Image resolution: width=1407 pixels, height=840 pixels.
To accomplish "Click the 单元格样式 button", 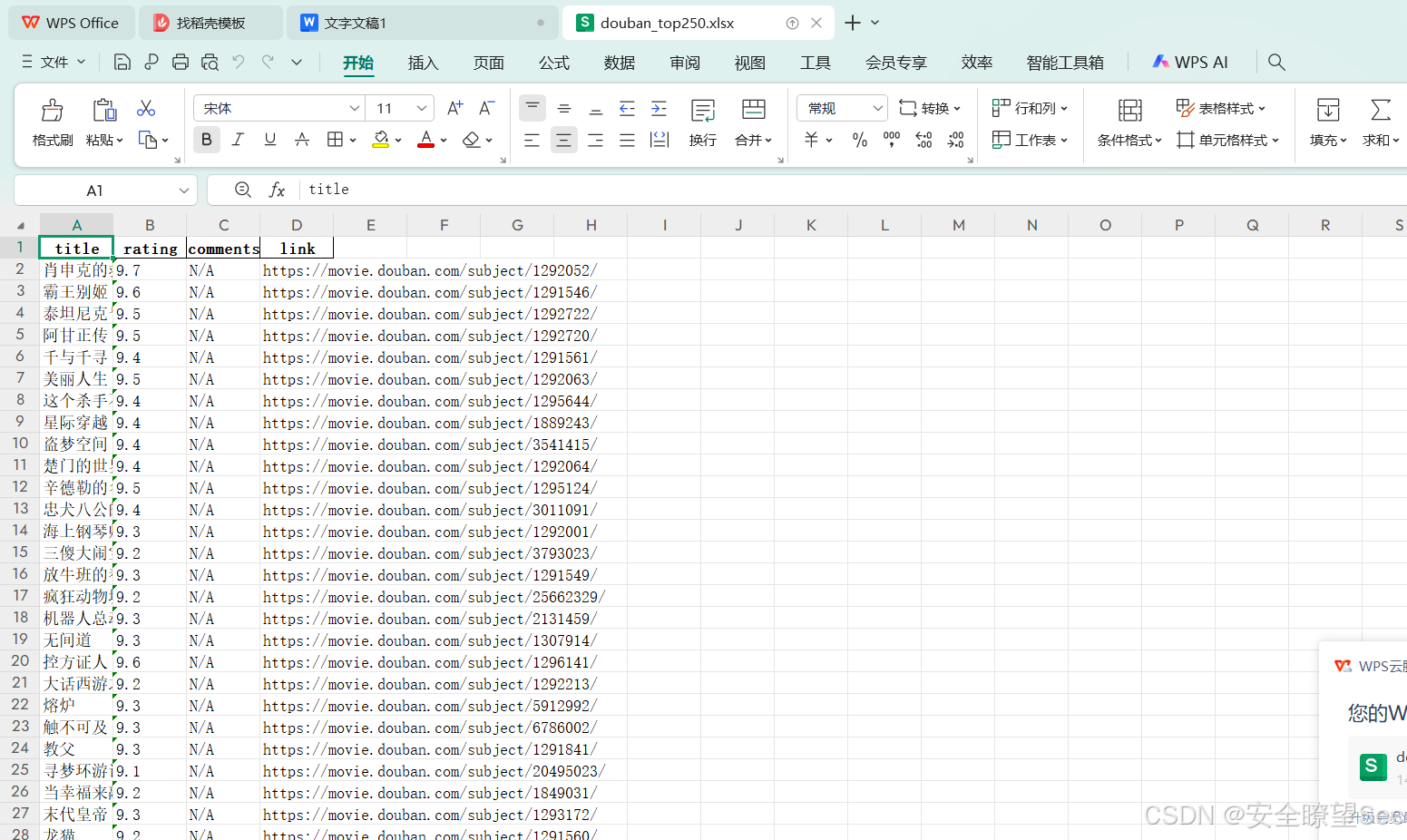I will click(1227, 140).
